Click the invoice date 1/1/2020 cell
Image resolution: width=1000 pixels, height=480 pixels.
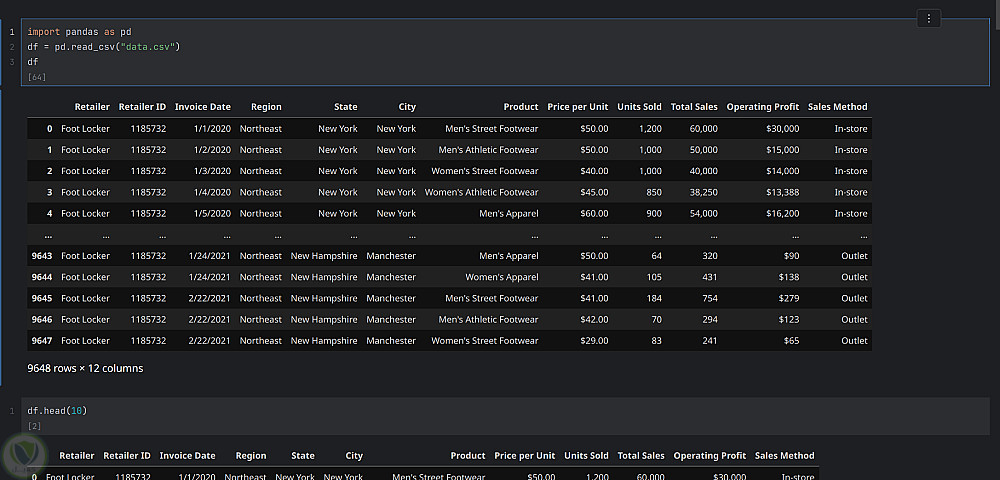coord(212,128)
